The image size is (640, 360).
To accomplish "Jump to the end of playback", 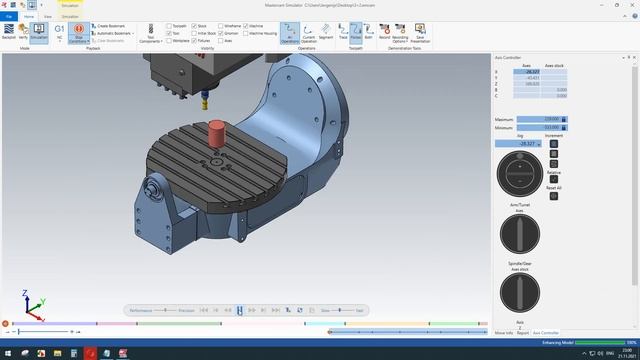I will click(276, 310).
